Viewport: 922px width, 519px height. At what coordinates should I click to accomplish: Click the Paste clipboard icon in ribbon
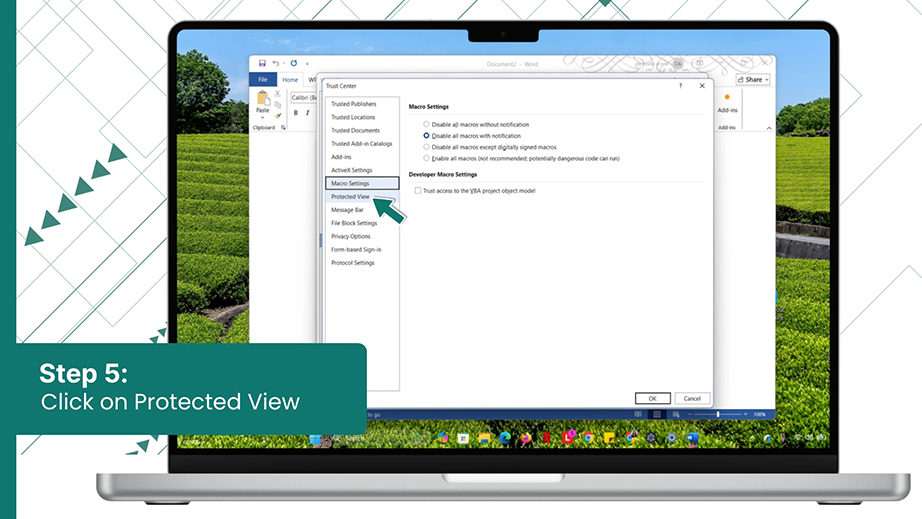coord(262,98)
